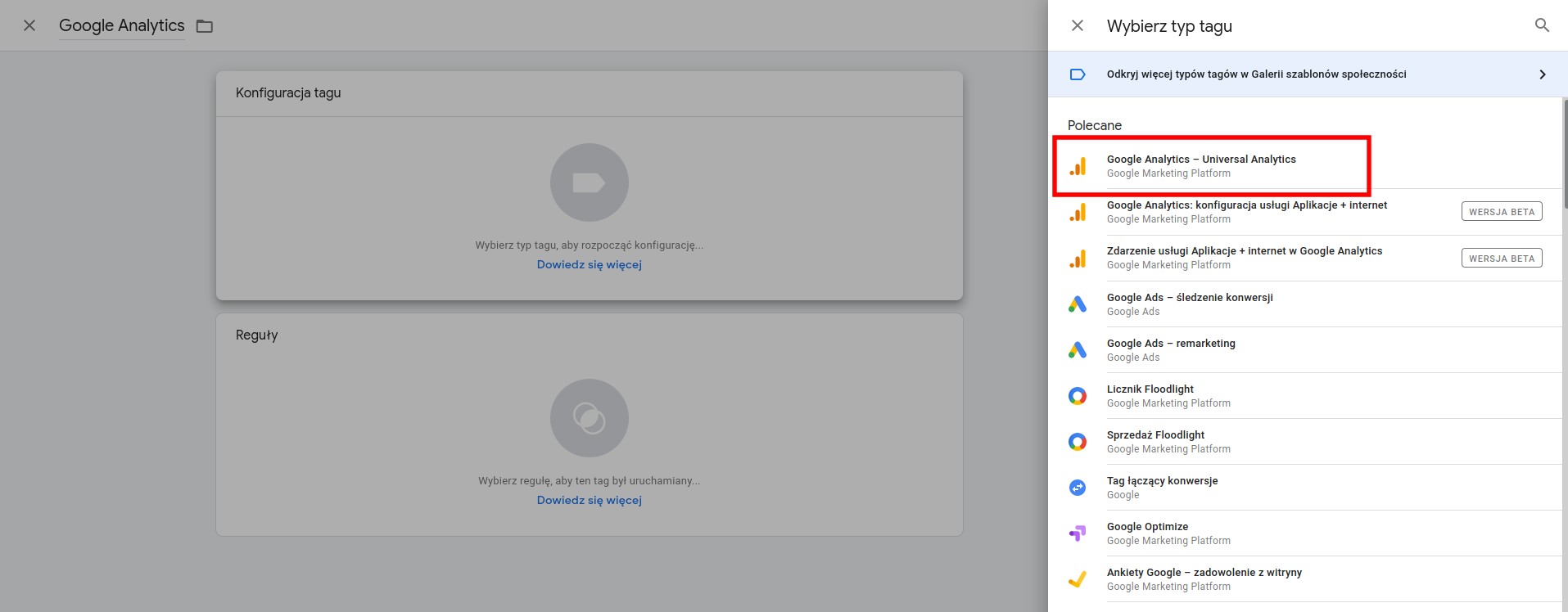Open the folder icon beside Google Analytics title
Image resolution: width=1568 pixels, height=612 pixels.
[x=205, y=26]
